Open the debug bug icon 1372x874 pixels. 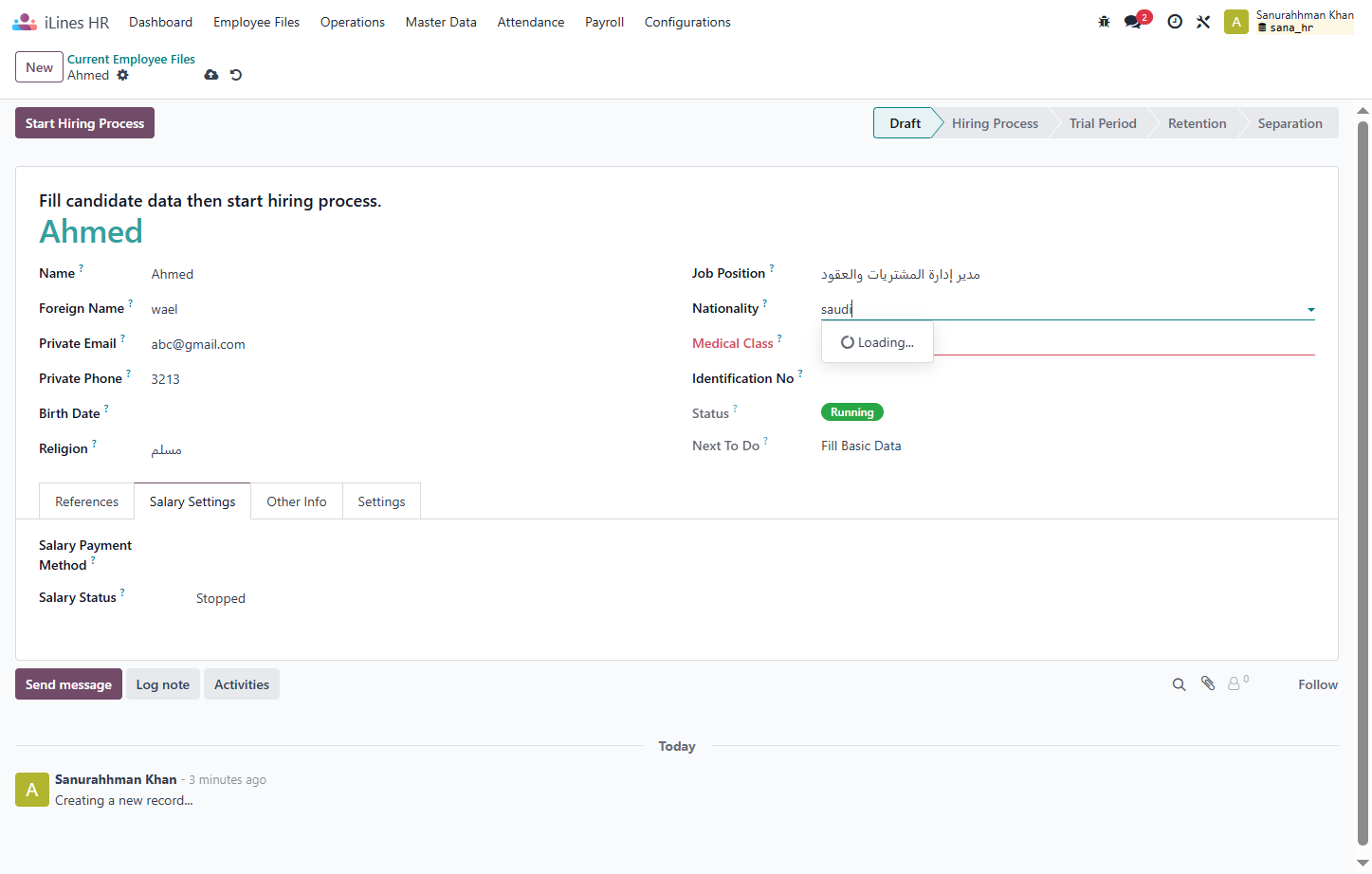(x=1104, y=22)
